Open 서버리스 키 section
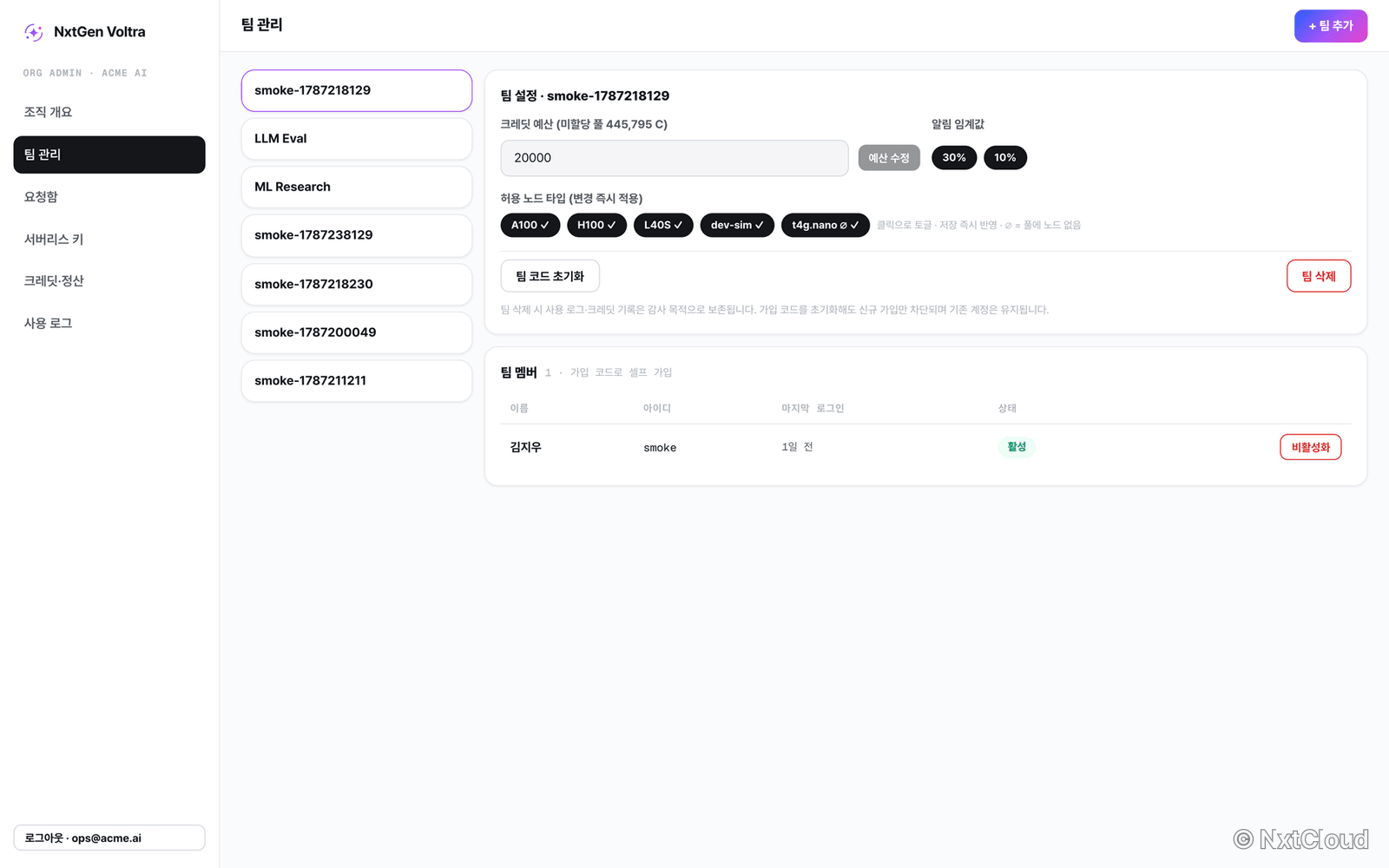Screen dimensions: 1389x868 coord(109,239)
